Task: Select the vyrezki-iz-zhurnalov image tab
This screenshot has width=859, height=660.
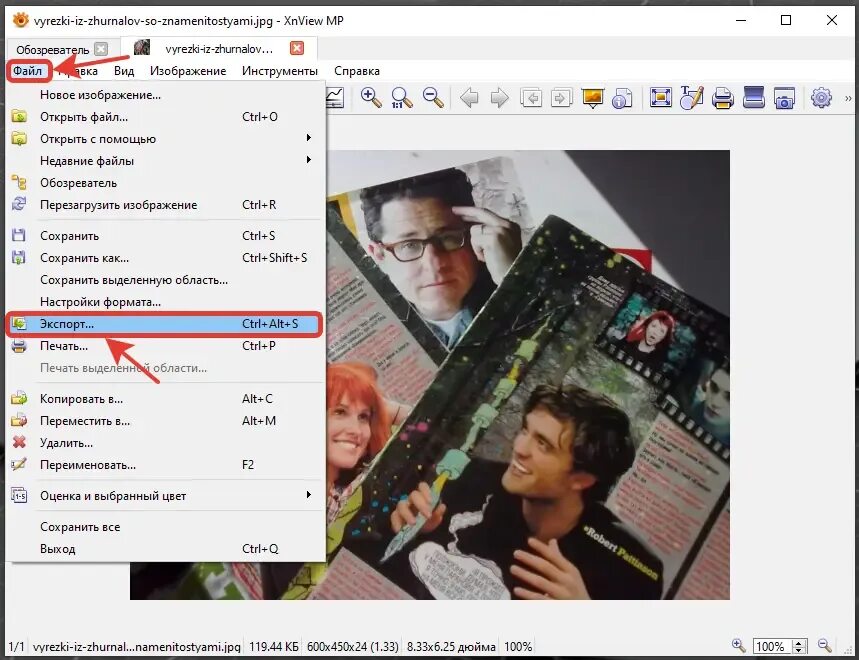Action: (219, 49)
